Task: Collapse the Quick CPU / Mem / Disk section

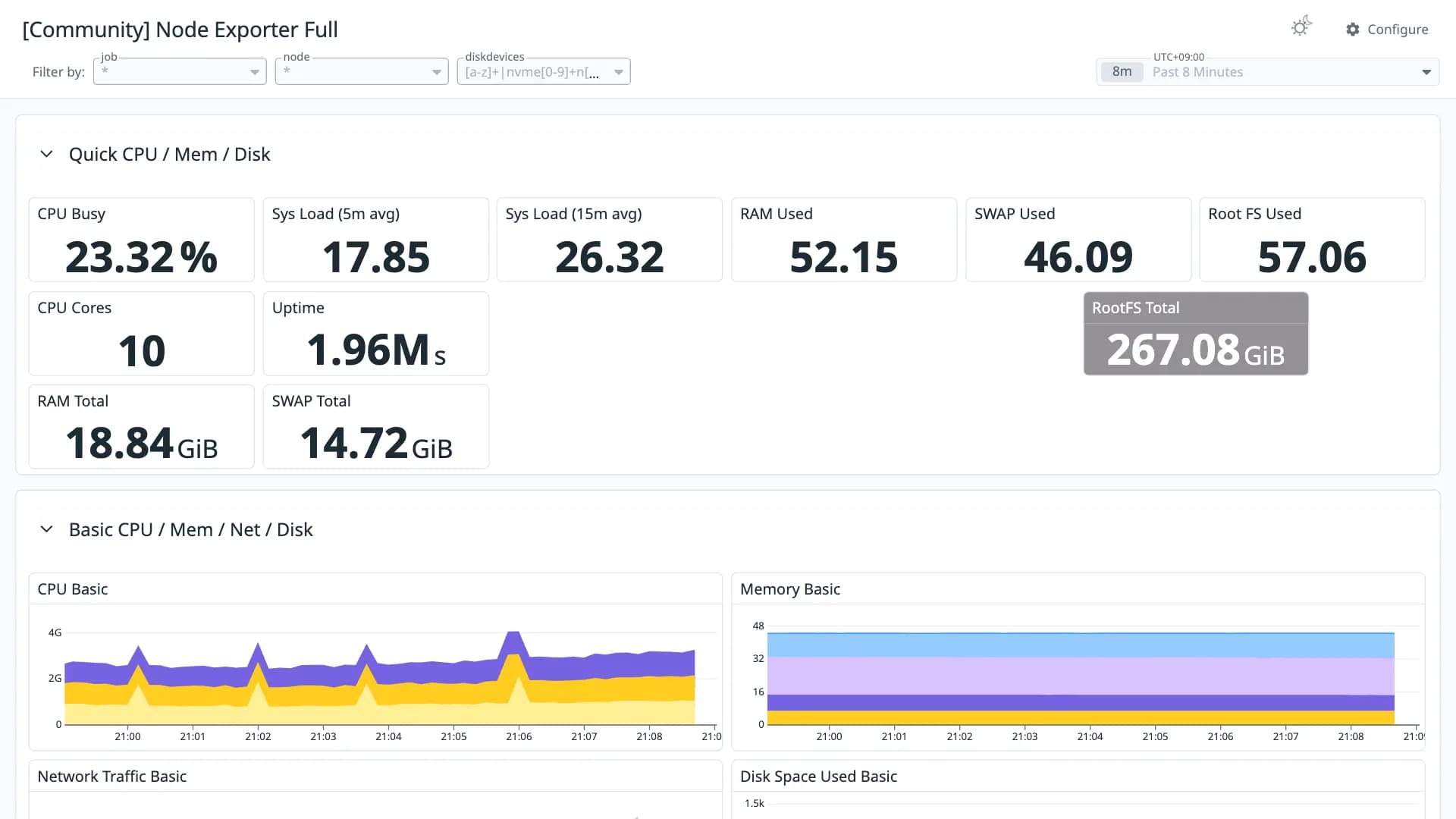Action: click(46, 154)
